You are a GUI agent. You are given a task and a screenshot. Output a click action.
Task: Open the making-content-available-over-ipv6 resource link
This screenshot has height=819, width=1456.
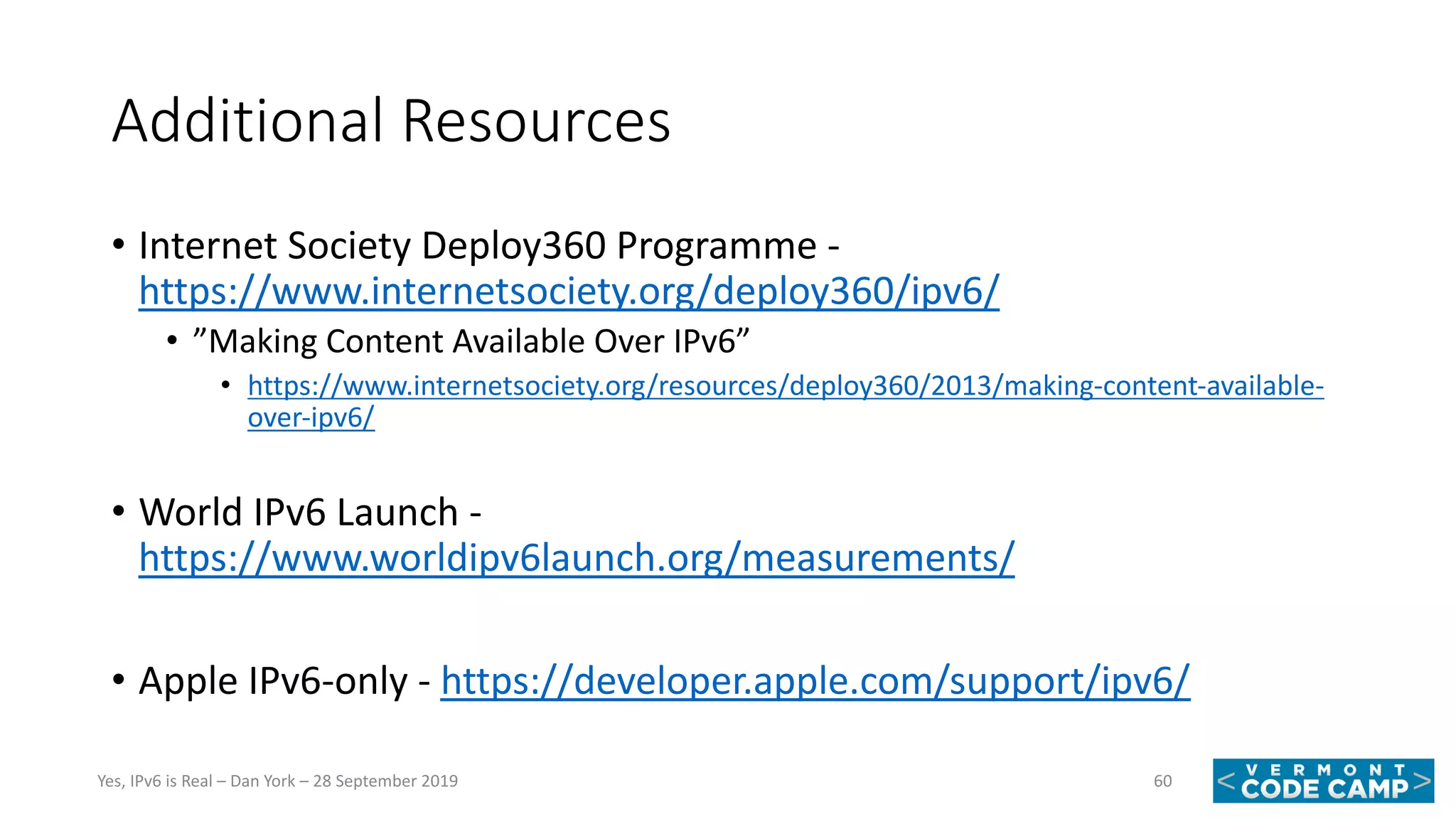coord(786,402)
